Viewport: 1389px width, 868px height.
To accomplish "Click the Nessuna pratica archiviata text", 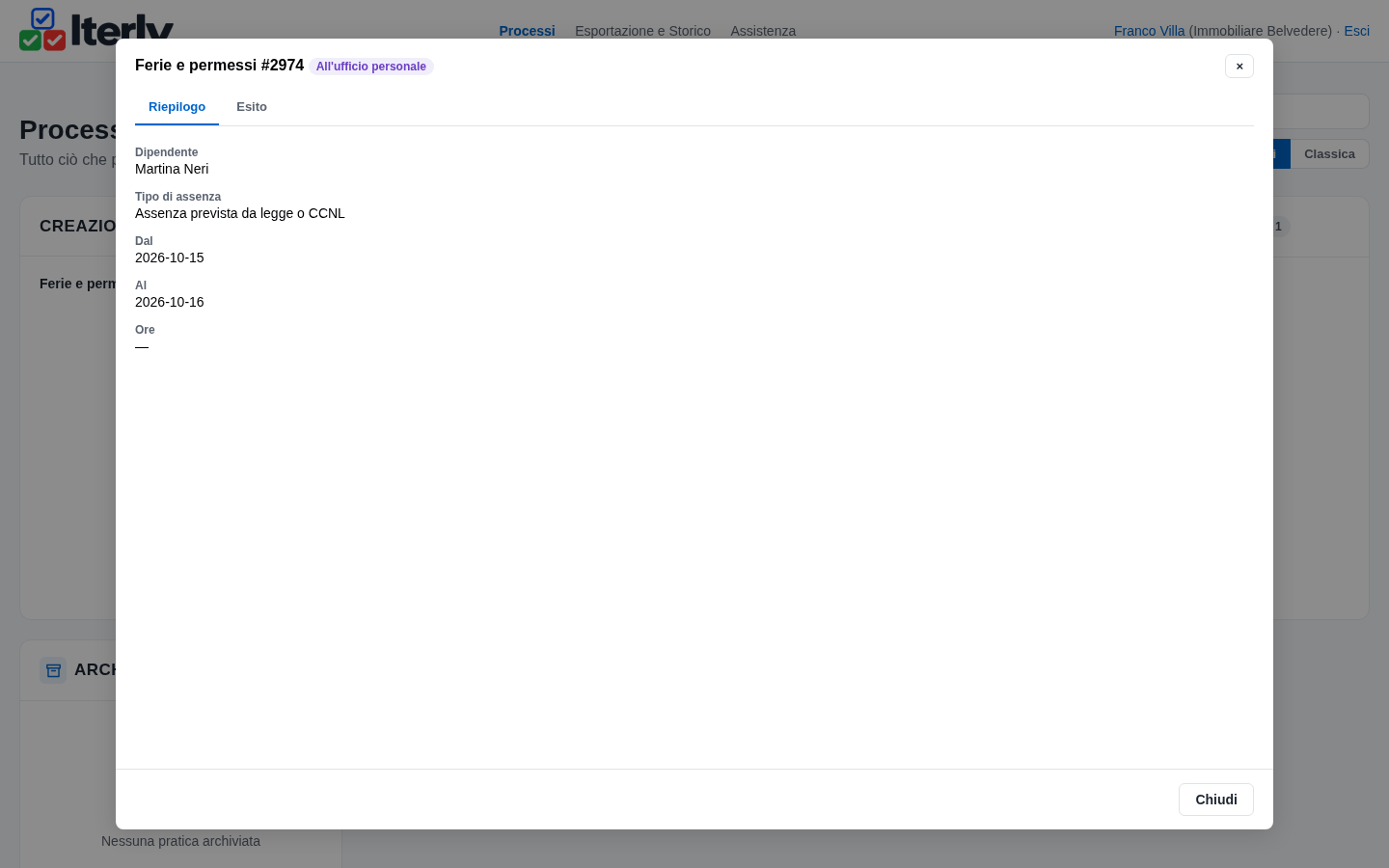I will pos(180,841).
